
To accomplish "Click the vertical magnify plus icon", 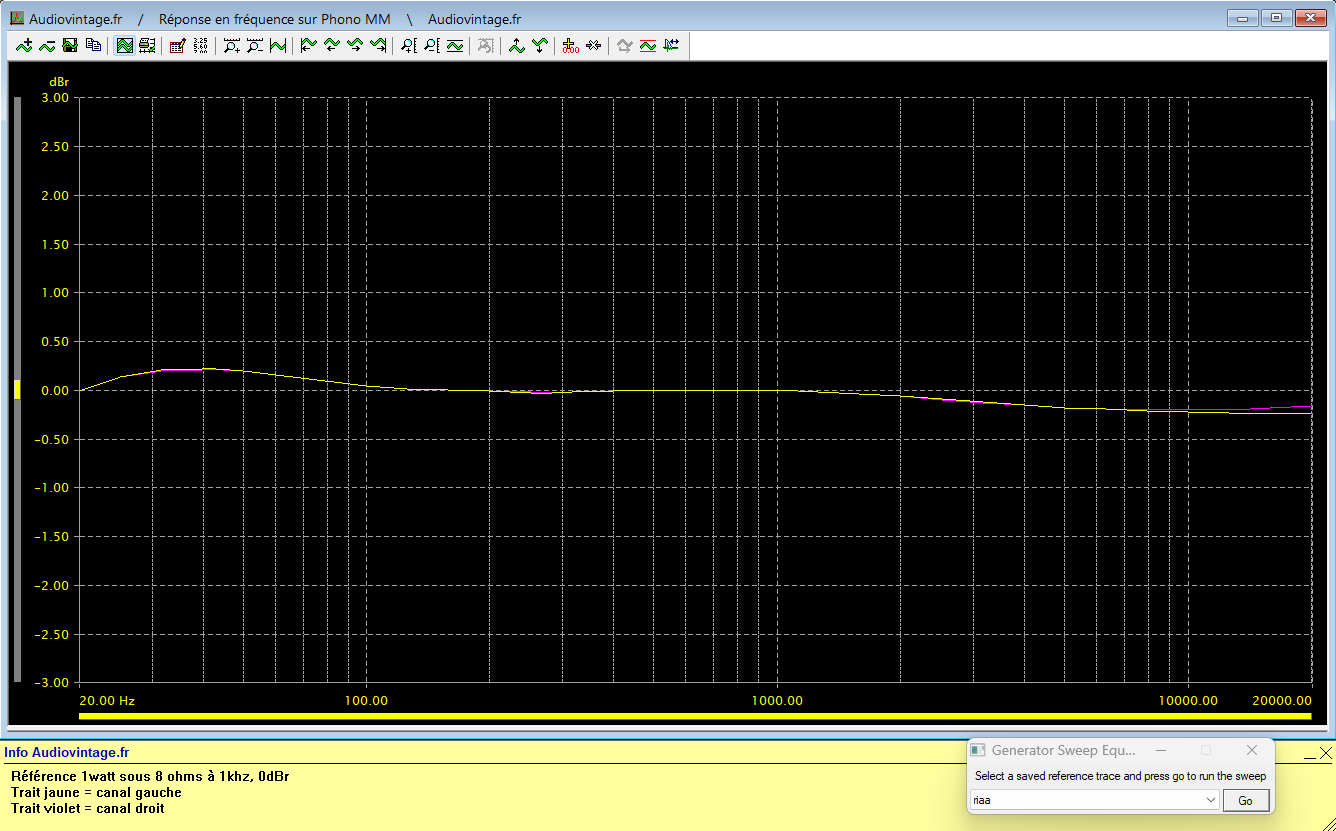I will pyautogui.click(x=409, y=45).
